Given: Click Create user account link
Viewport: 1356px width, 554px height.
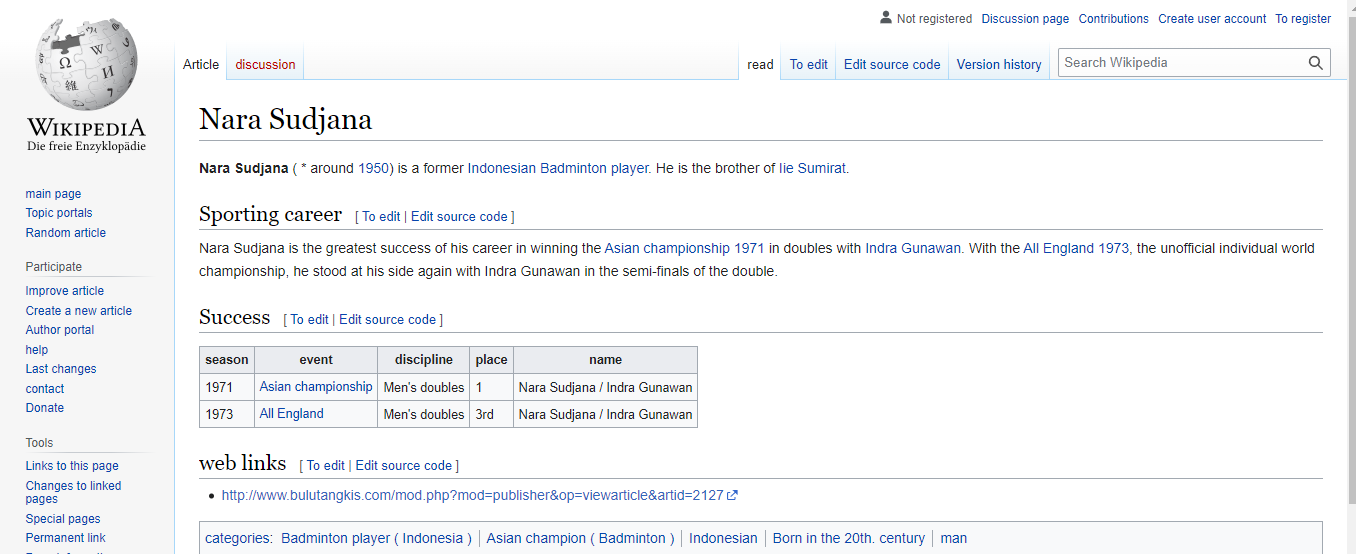Looking at the screenshot, I should point(1212,19).
